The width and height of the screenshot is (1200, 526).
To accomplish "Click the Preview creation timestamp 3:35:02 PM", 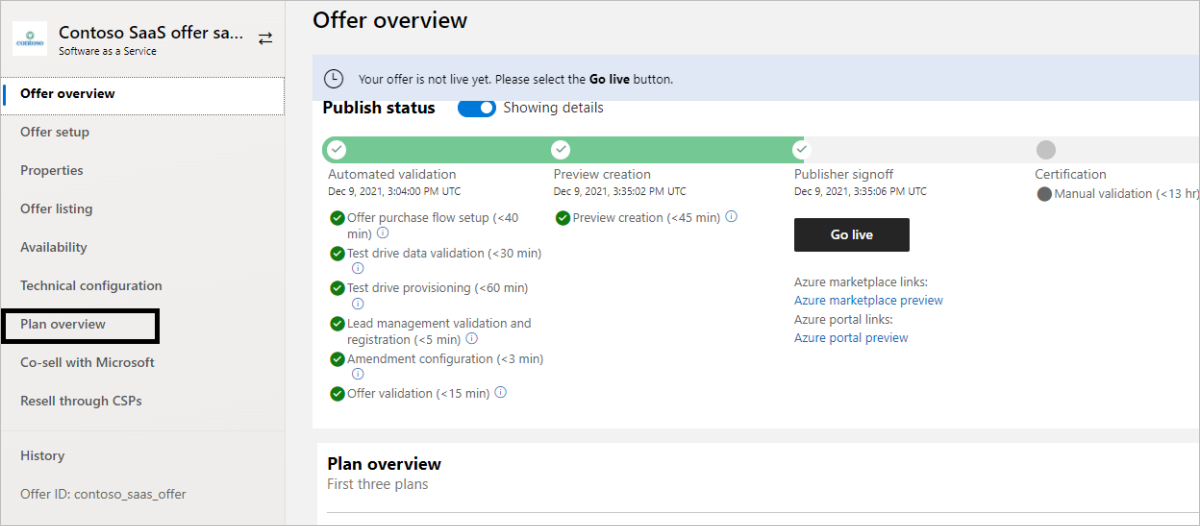I will click(620, 191).
